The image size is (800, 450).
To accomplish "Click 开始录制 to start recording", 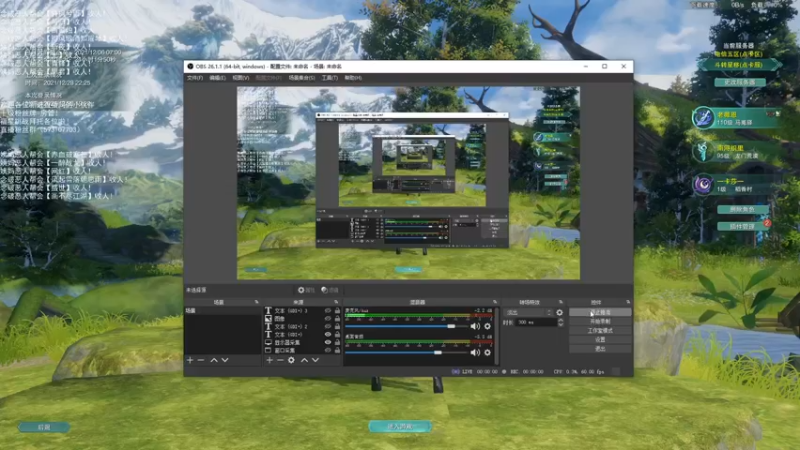I will point(600,321).
